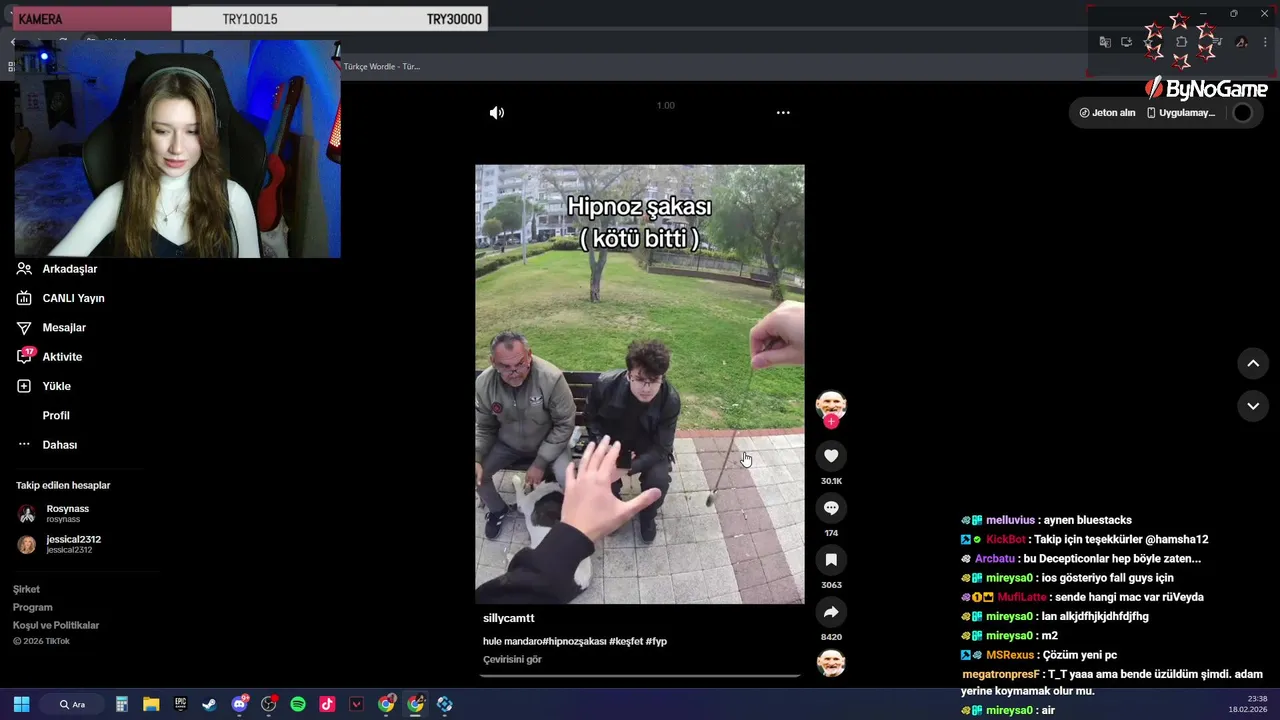Click the install app icon in the address bar
The image size is (1280, 720).
1126,42
